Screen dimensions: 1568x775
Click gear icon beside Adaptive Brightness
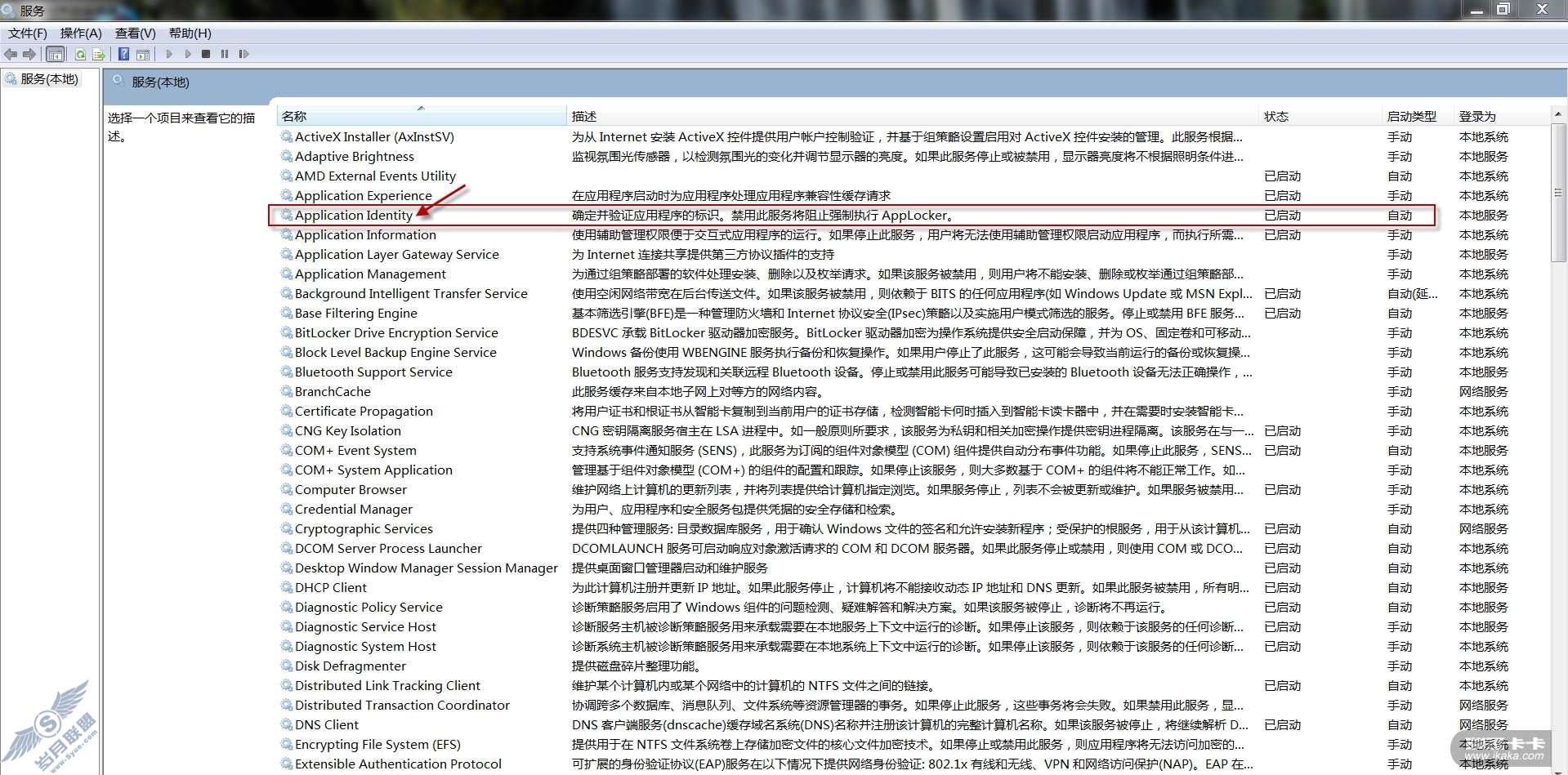(287, 156)
